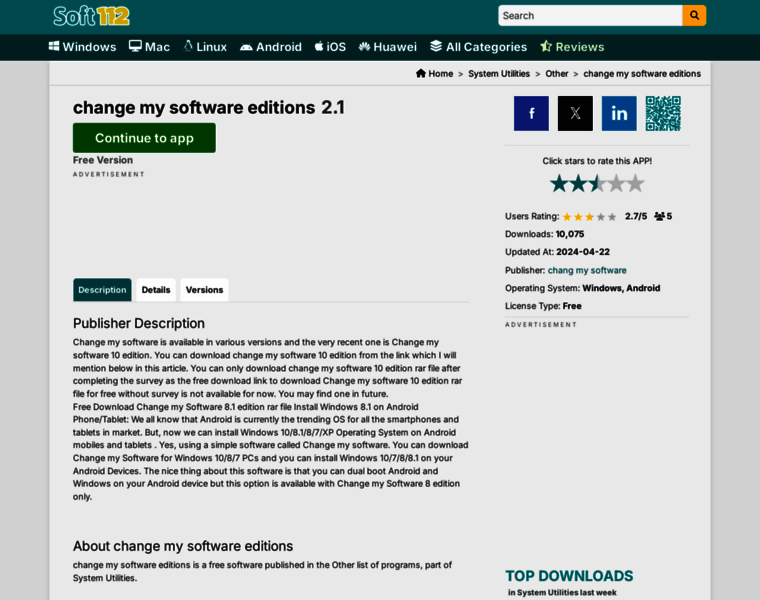Viewport: 760px width, 600px height.
Task: Click 'Operating System: Windows, Android' text
Action: click(x=583, y=288)
